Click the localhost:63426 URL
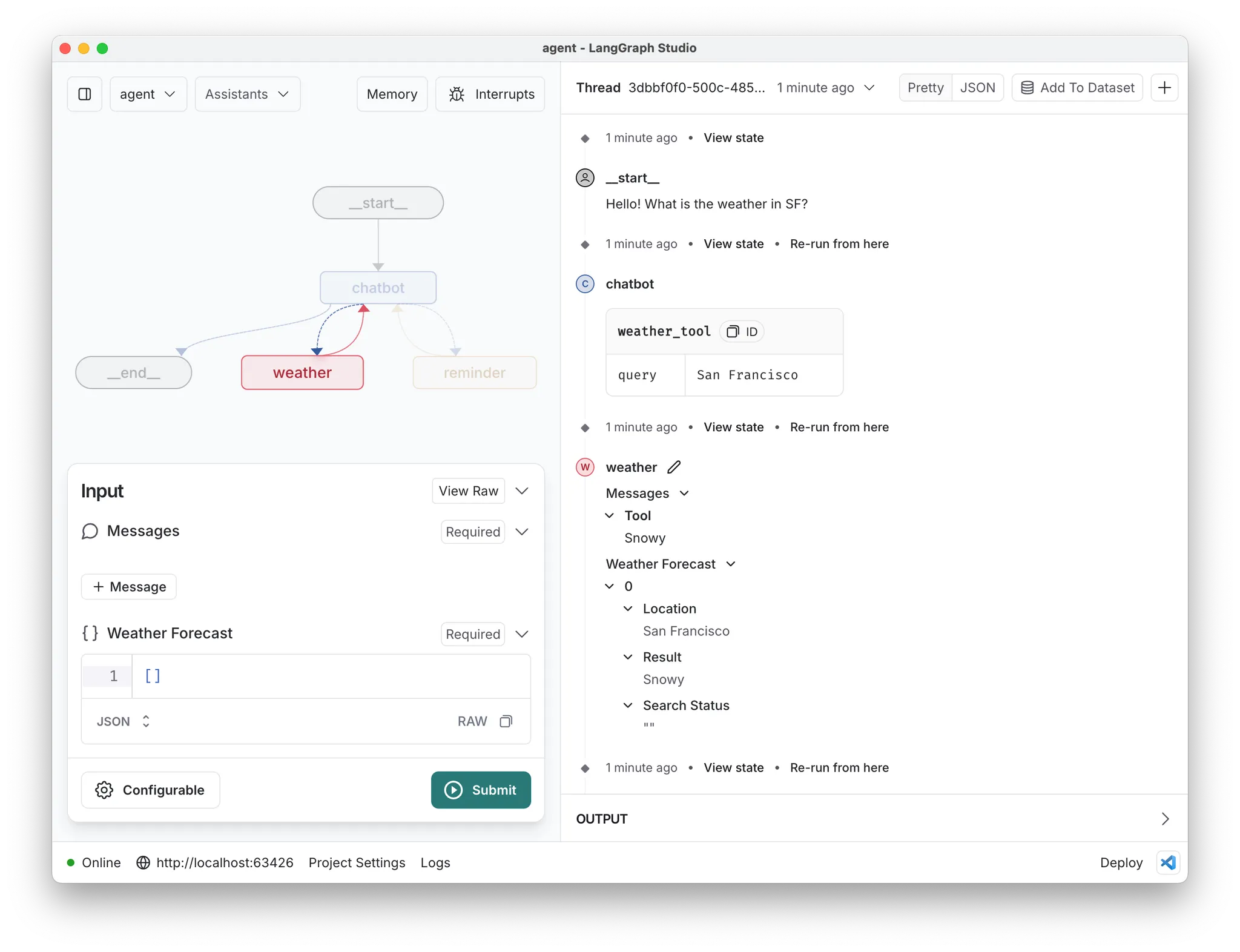 tap(225, 862)
